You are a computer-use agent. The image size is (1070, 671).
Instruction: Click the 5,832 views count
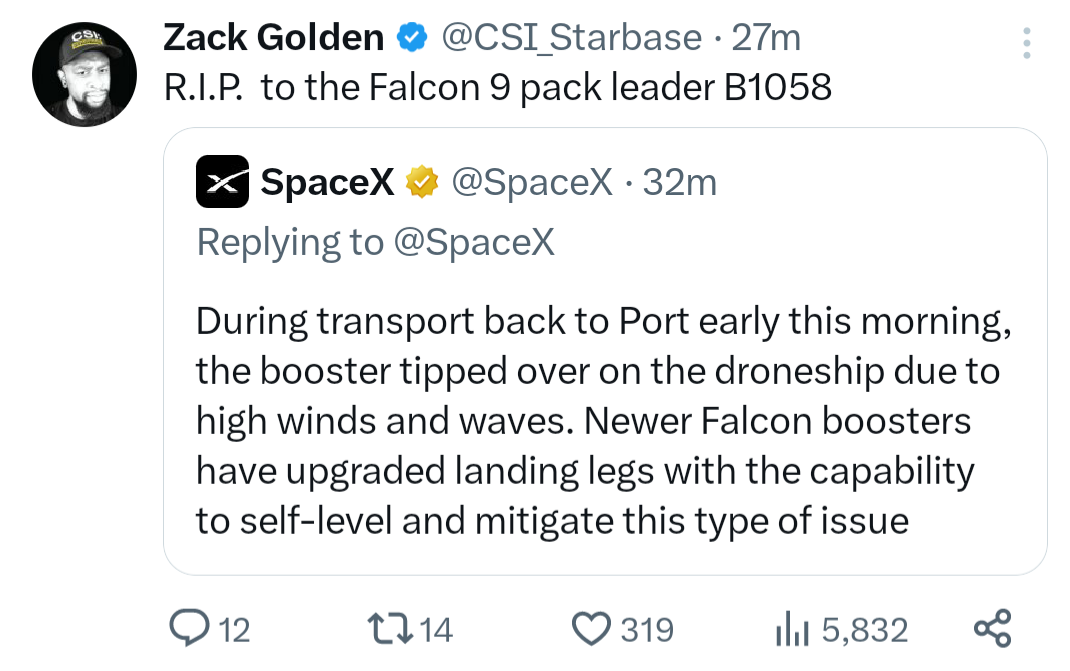(864, 630)
